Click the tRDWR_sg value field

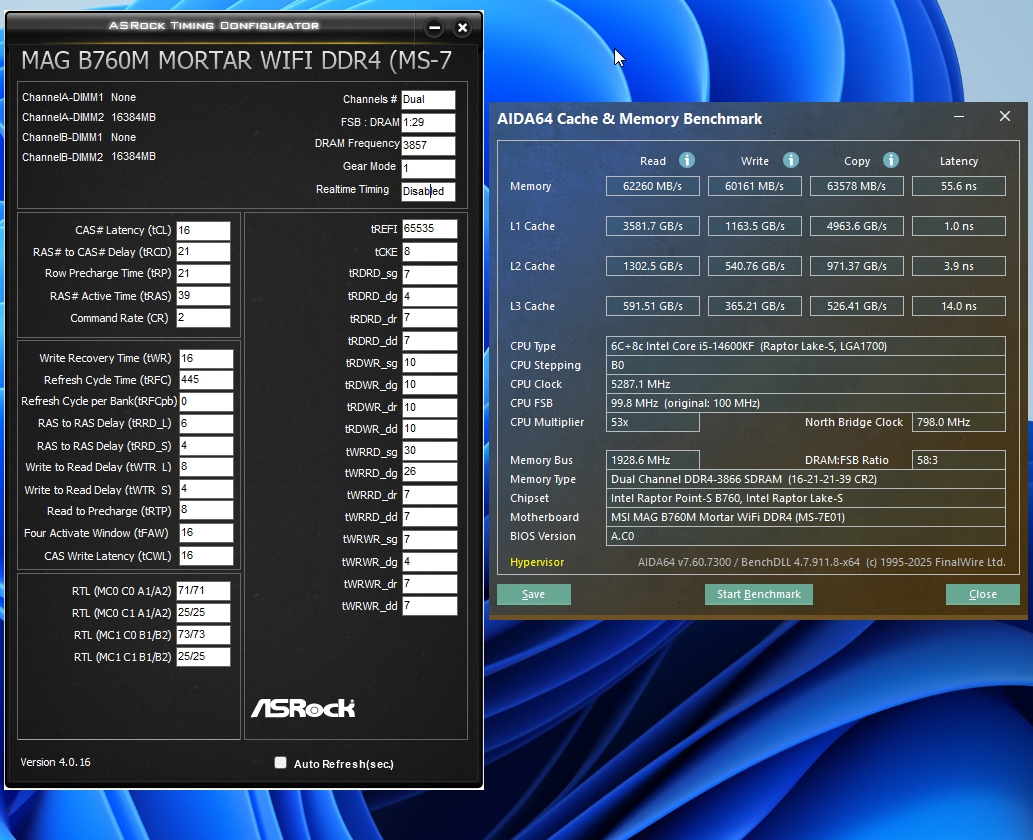[x=430, y=362]
